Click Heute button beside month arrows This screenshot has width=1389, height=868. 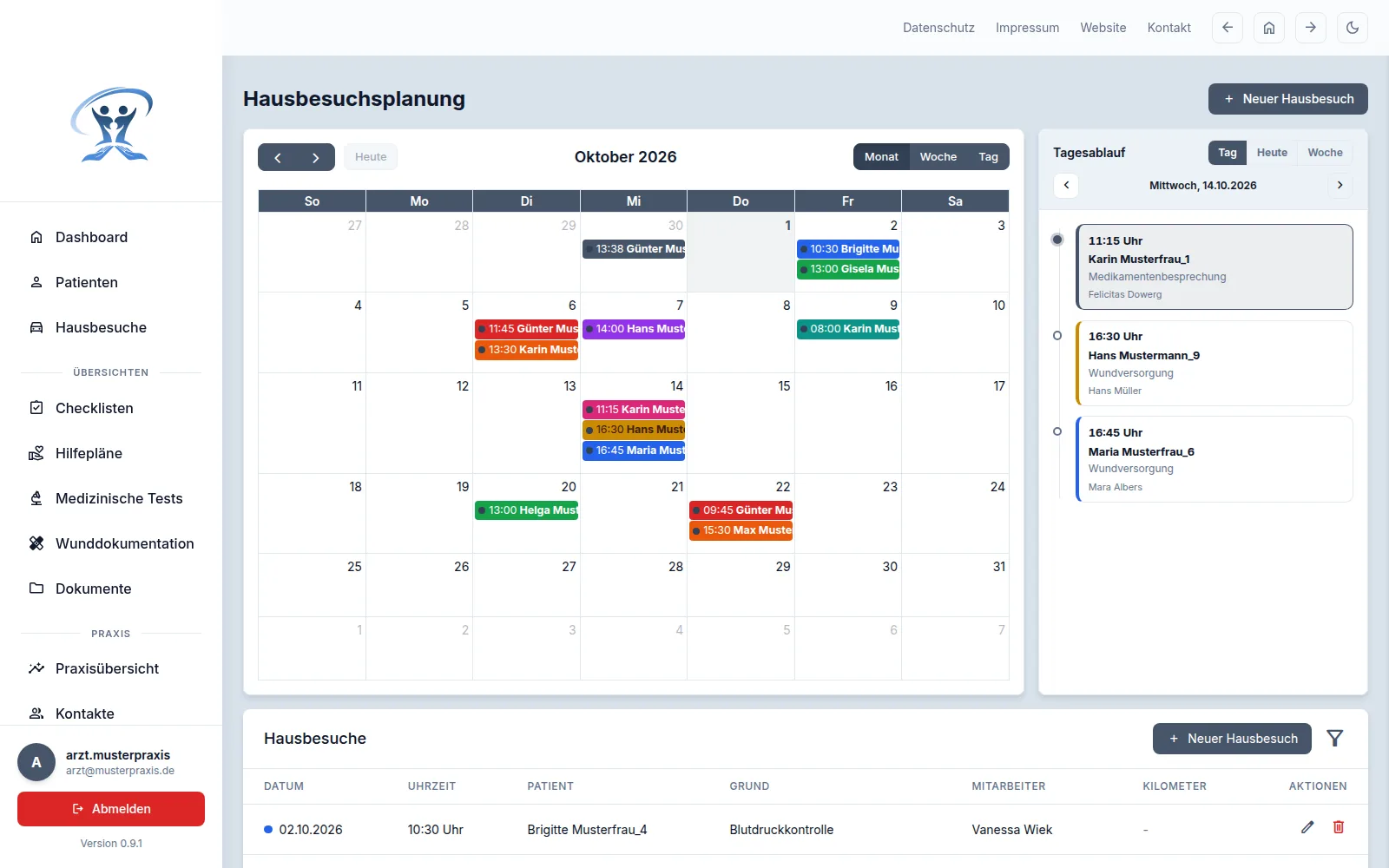coord(371,157)
